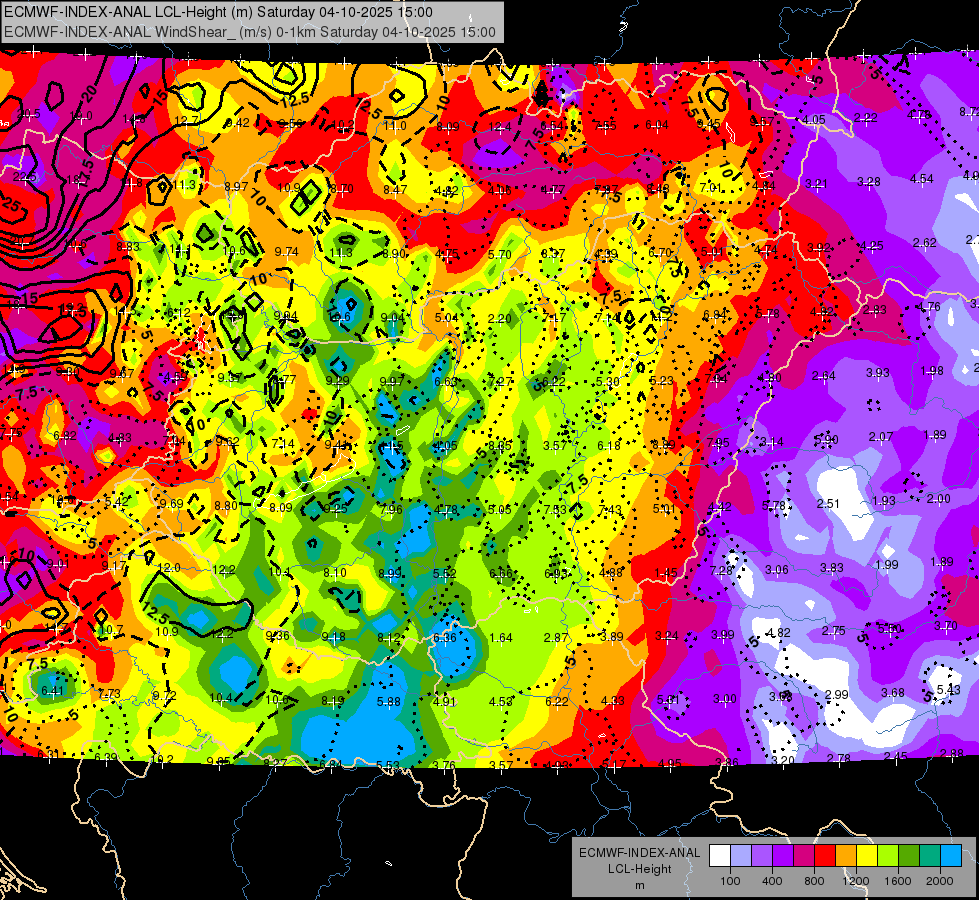Viewport: 979px width, 900px height.
Task: Click the grid value 3.83
Action: click(832, 567)
